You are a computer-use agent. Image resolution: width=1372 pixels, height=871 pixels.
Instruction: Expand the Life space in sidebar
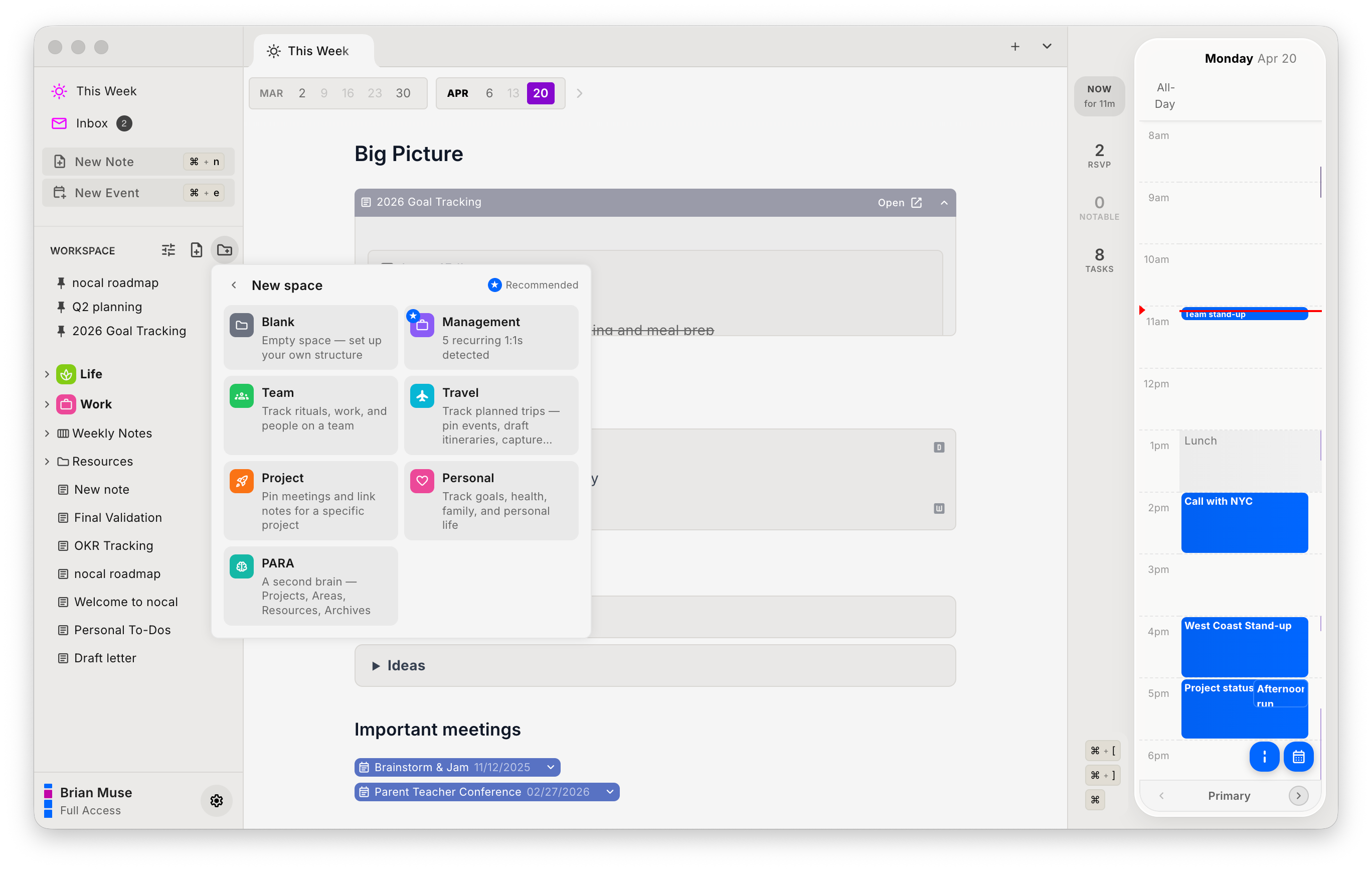pos(47,374)
